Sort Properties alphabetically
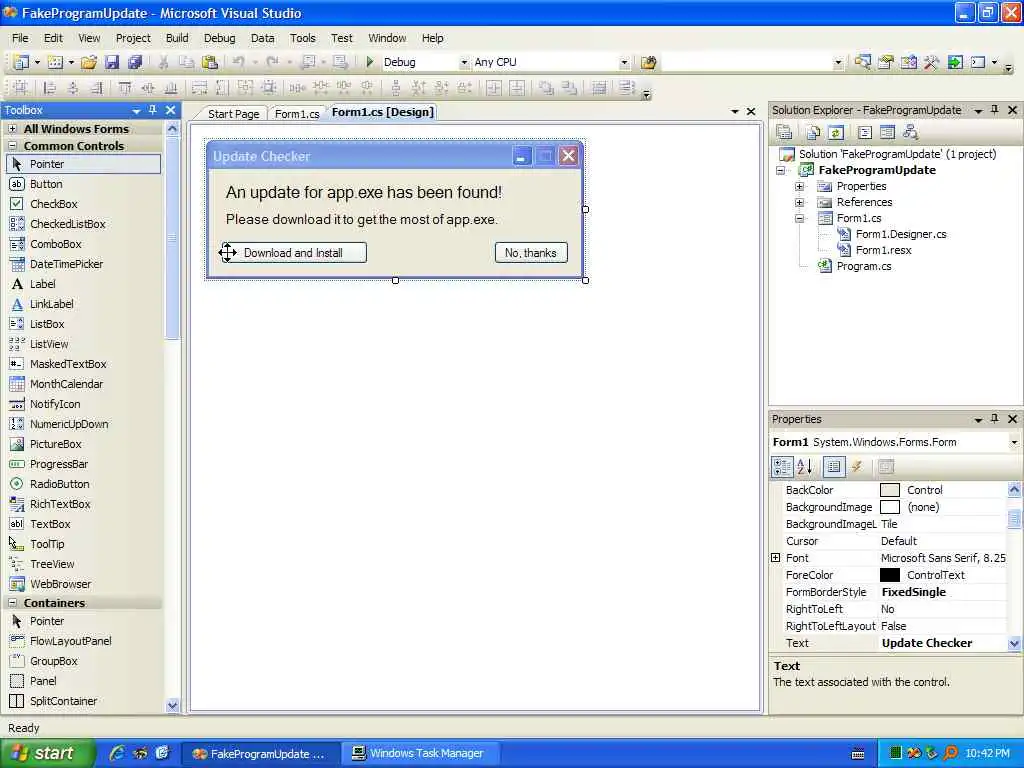The height and width of the screenshot is (768, 1024). (805, 466)
